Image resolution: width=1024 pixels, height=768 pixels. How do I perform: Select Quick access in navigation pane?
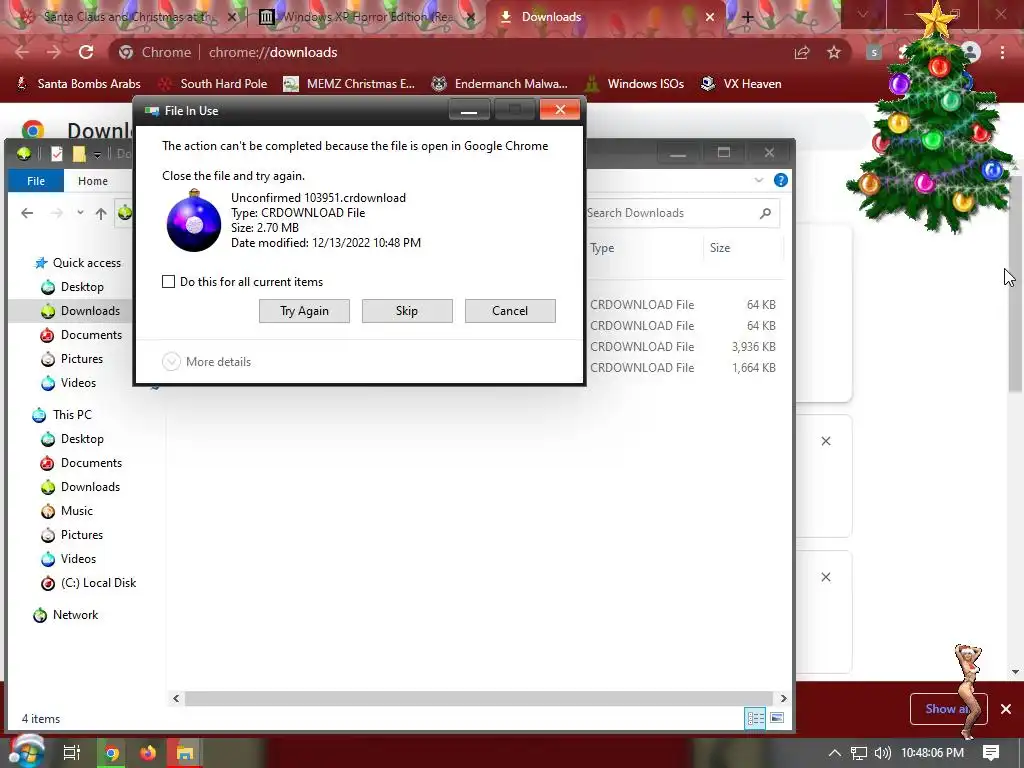coord(77,263)
